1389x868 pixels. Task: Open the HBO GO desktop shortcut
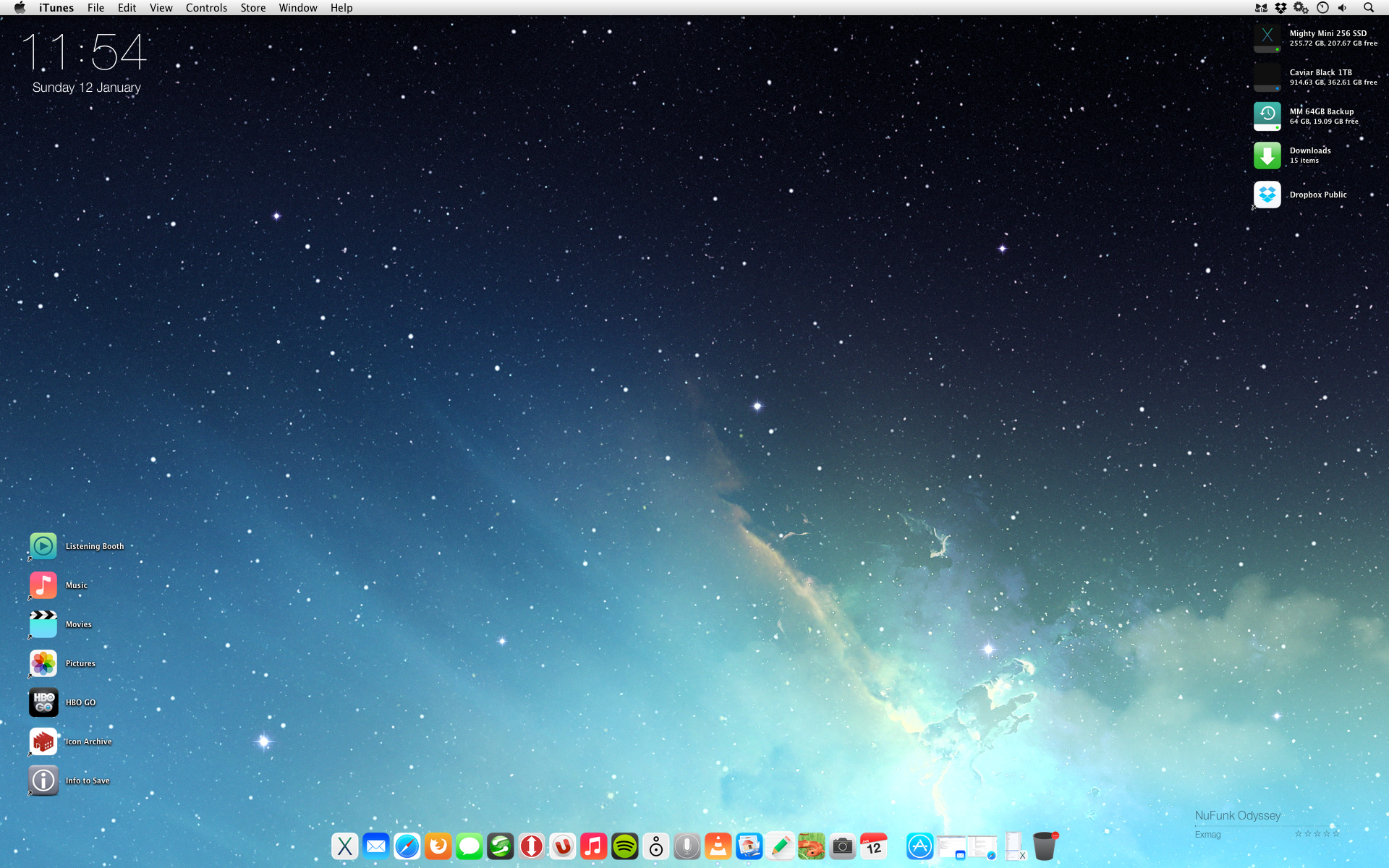coord(43,702)
